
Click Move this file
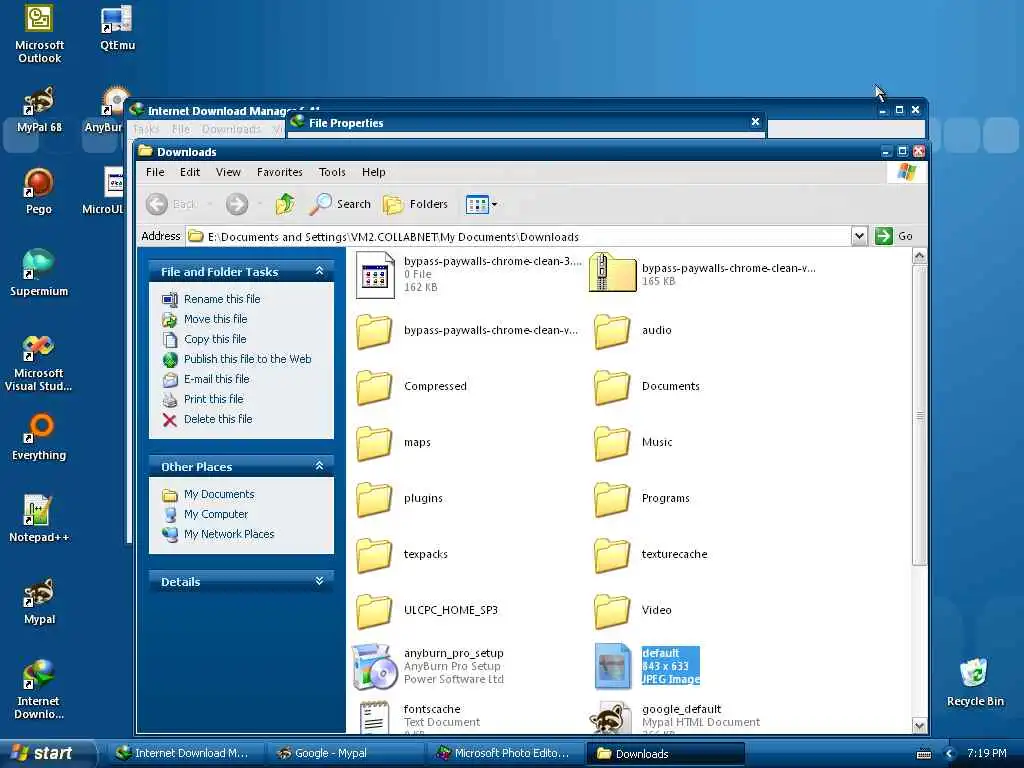click(216, 319)
